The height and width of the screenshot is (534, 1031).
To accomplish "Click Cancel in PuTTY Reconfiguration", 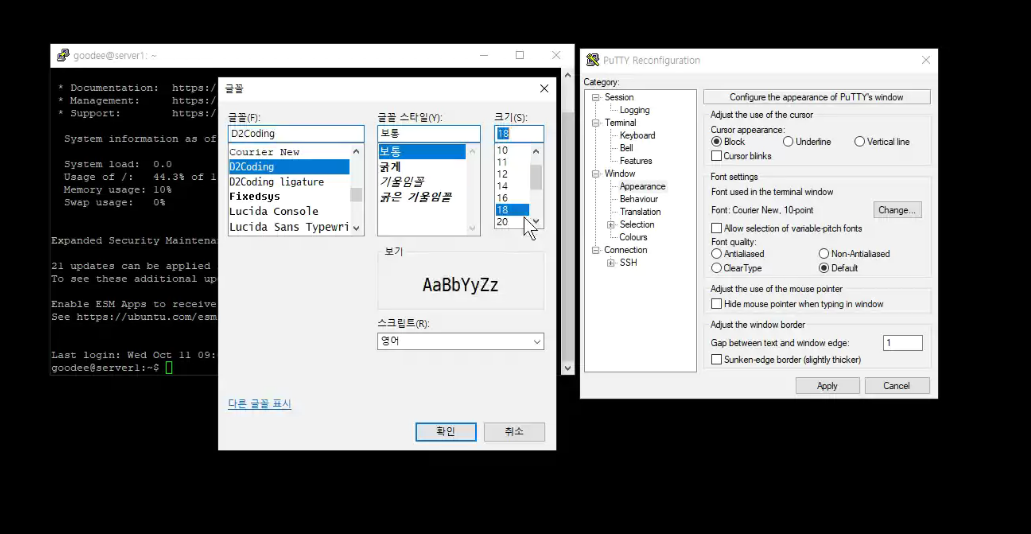I will (896, 386).
